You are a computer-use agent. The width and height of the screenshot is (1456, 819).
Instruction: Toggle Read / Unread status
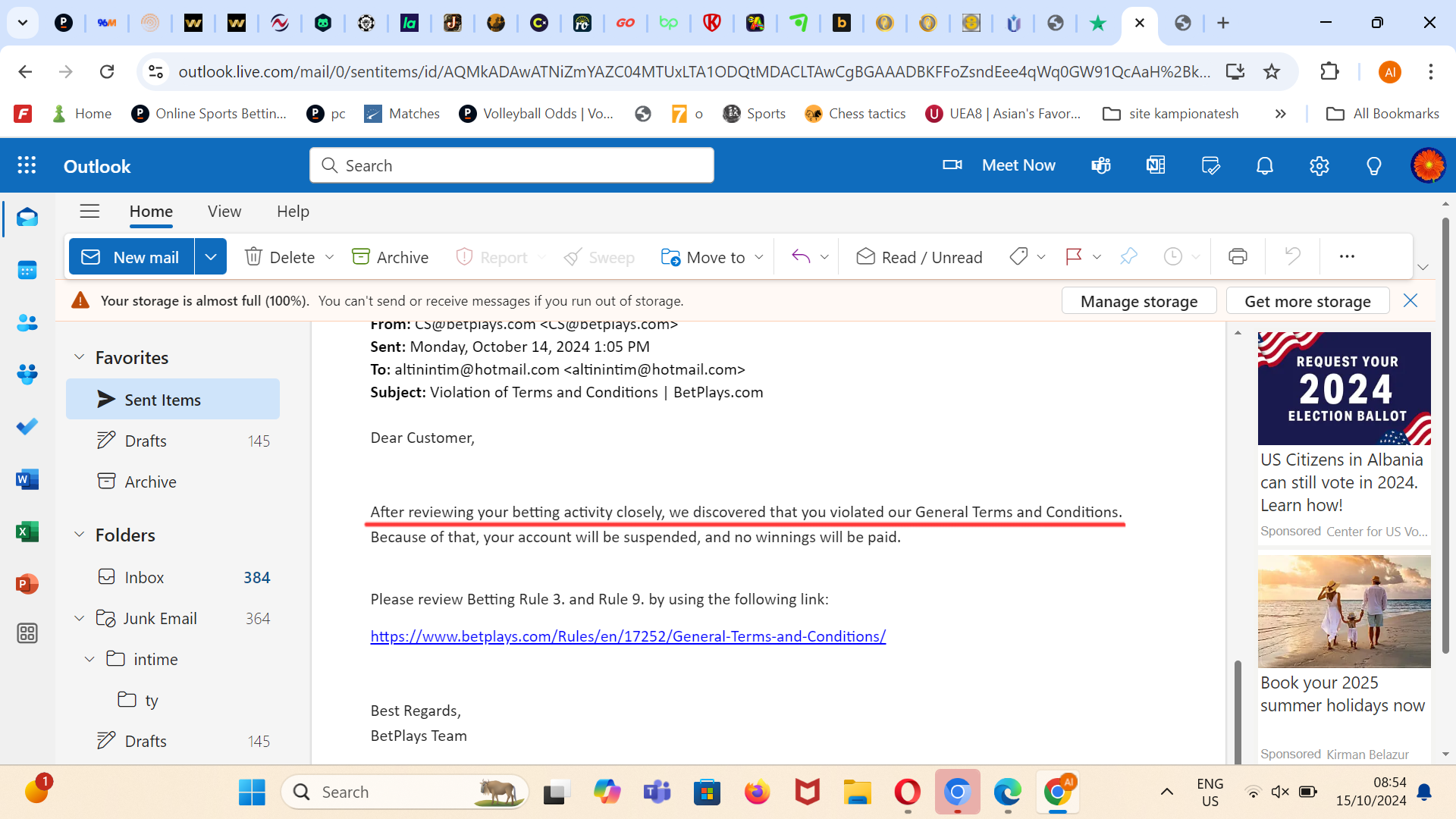(x=919, y=257)
